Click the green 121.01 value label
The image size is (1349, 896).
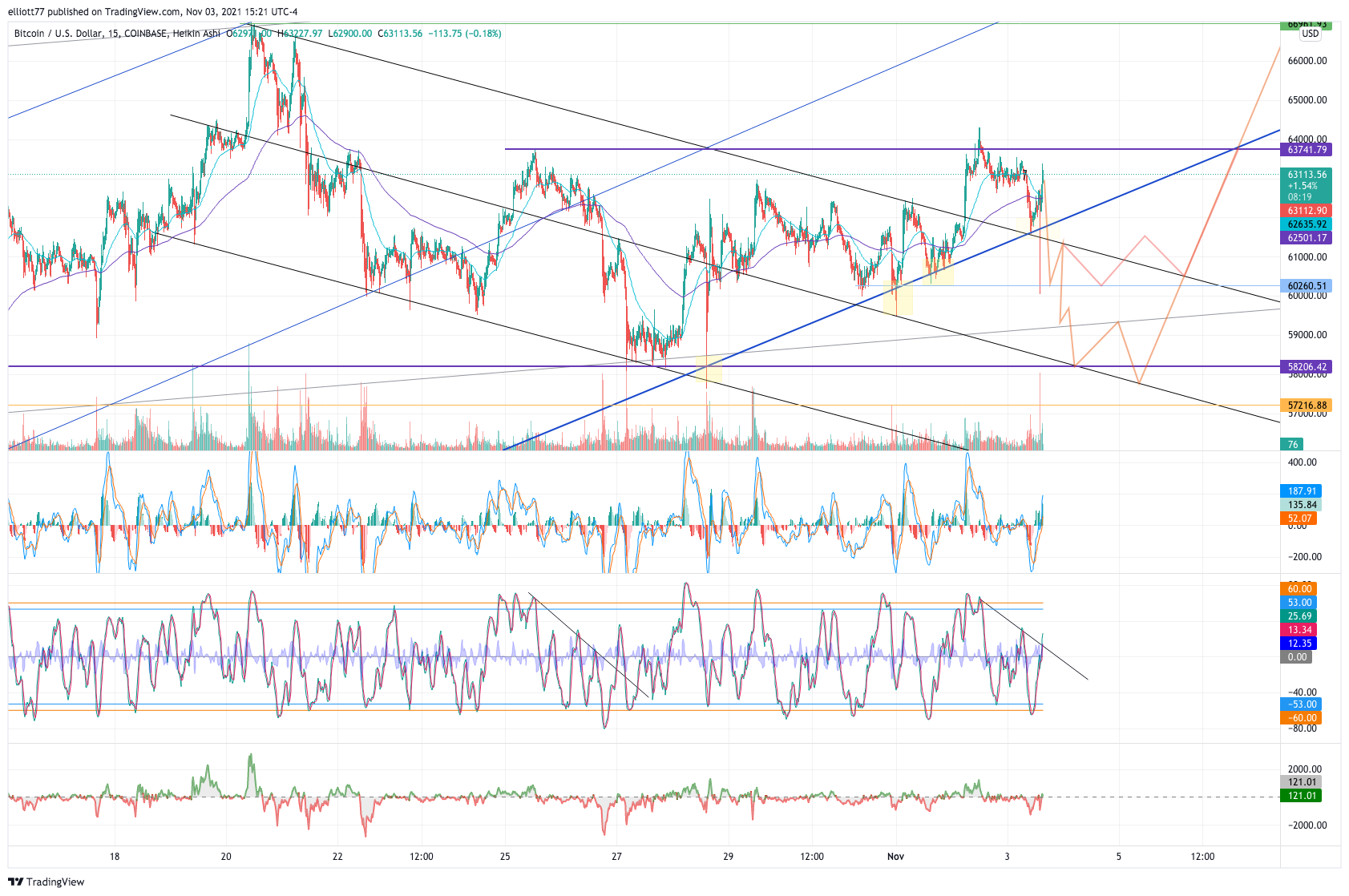1301,796
